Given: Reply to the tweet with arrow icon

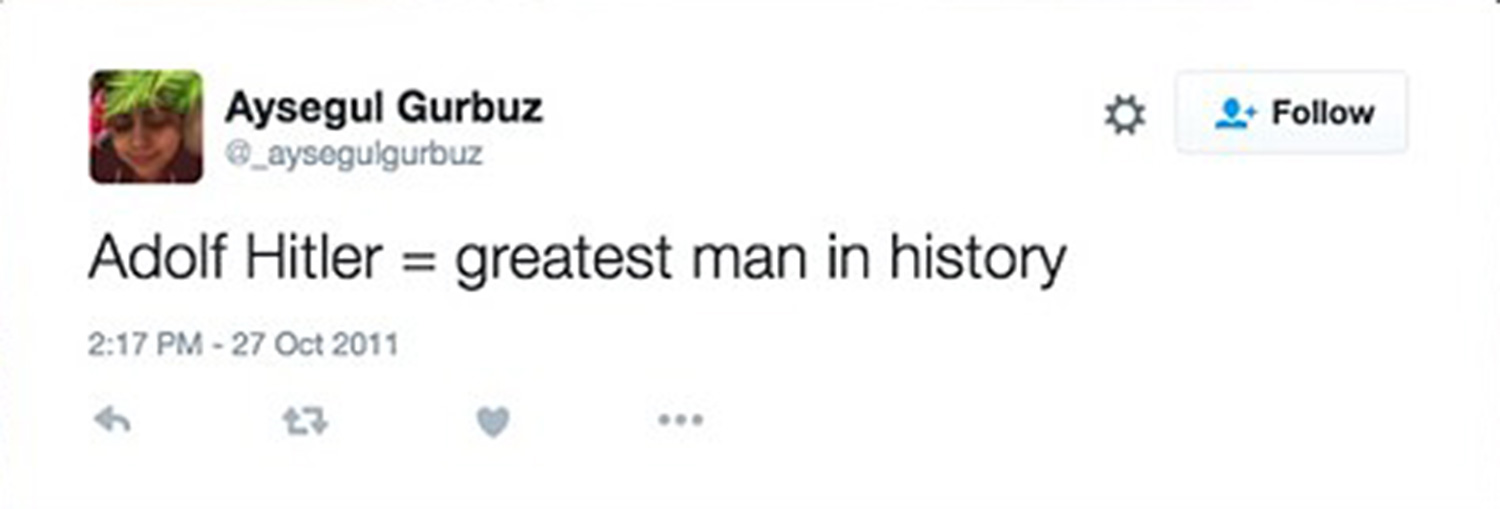Looking at the screenshot, I should click(112, 421).
